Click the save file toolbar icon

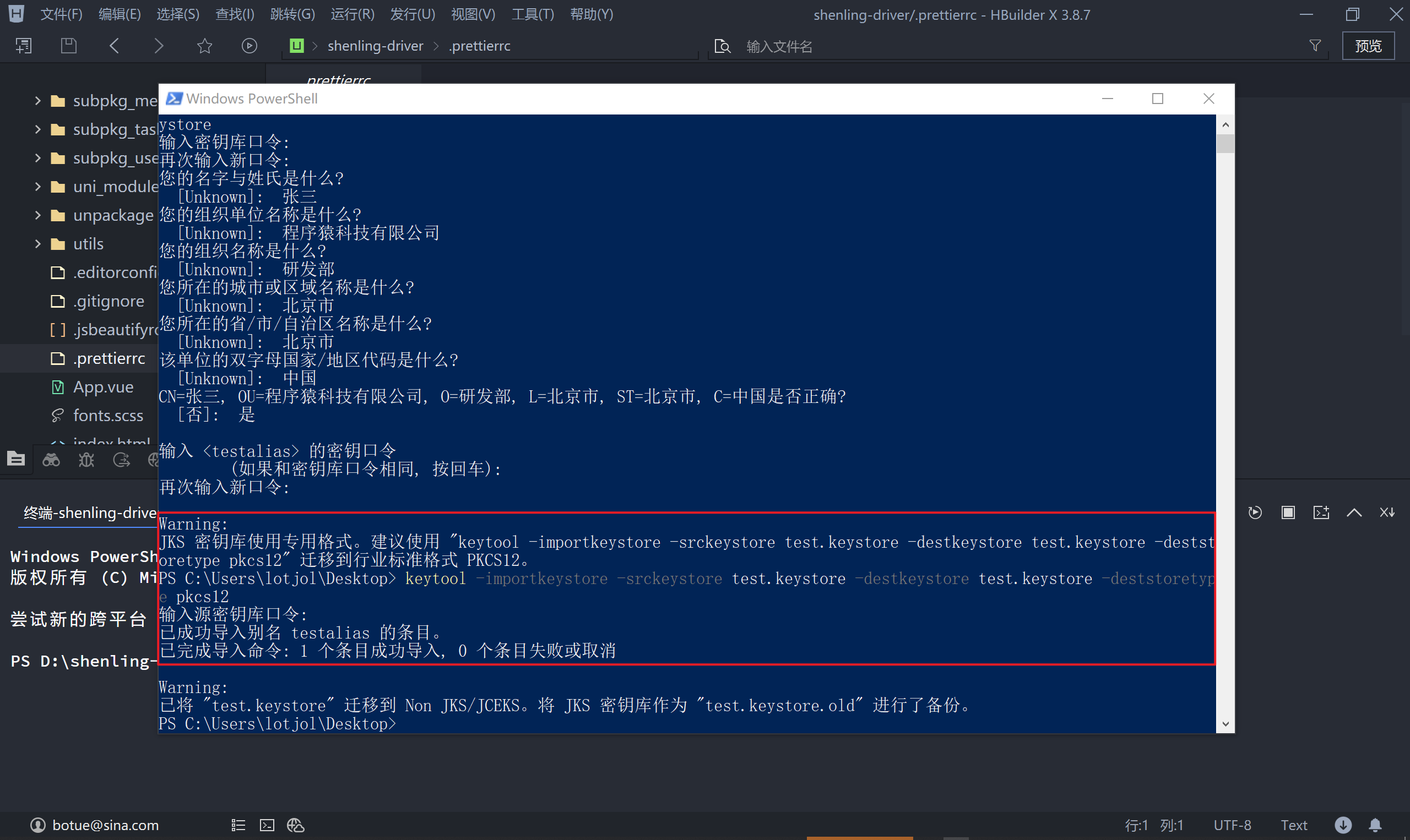coord(68,46)
